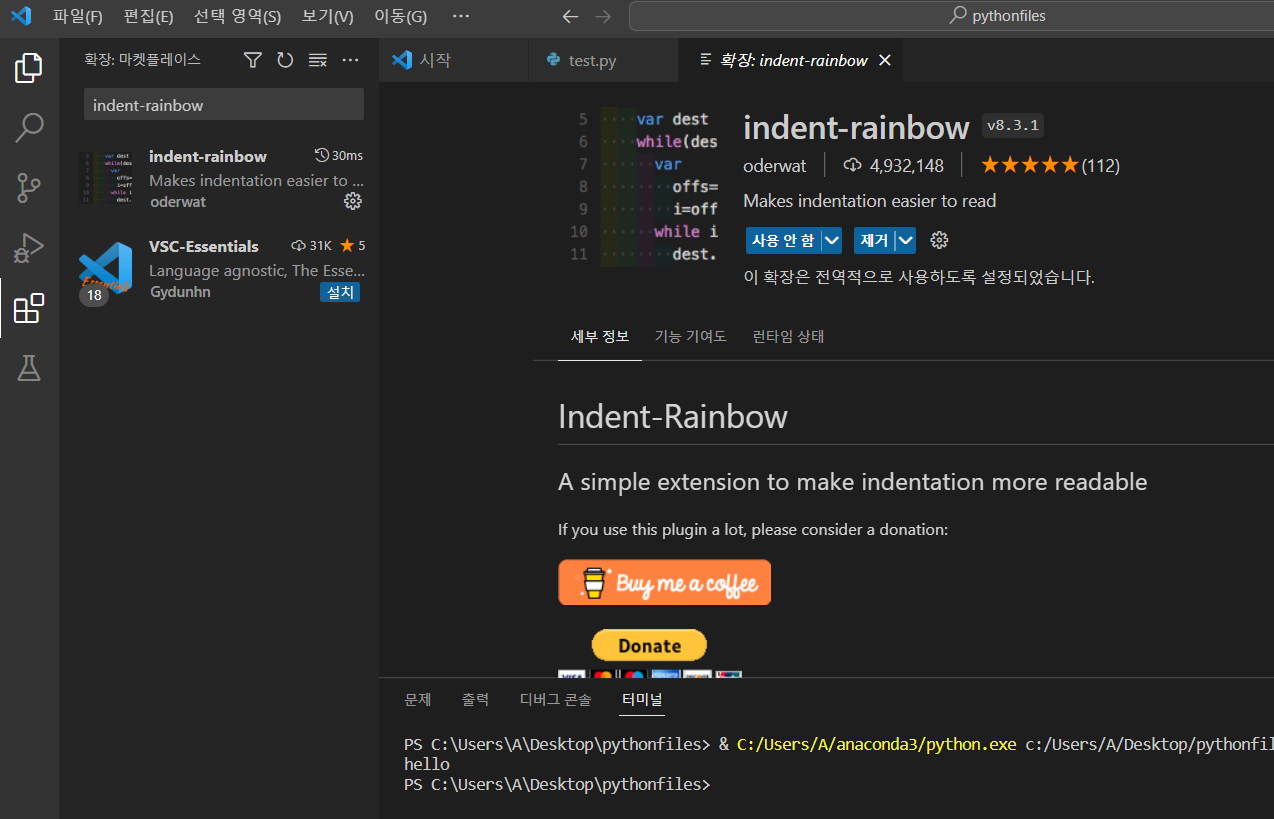
Task: Close the indent-rainbow extension tab
Action: [x=884, y=60]
